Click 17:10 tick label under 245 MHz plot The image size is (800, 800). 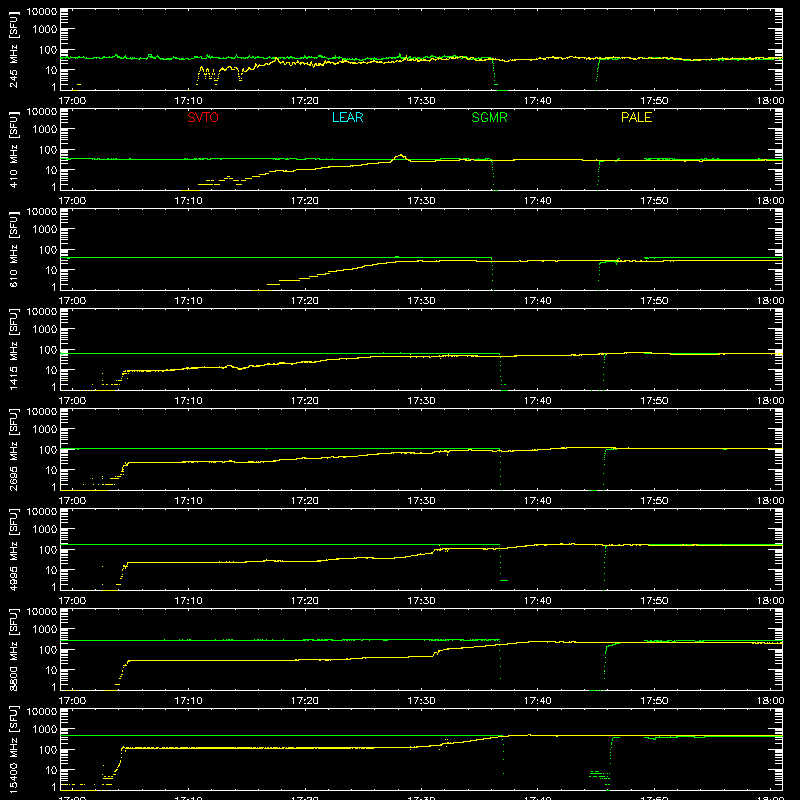(x=188, y=101)
